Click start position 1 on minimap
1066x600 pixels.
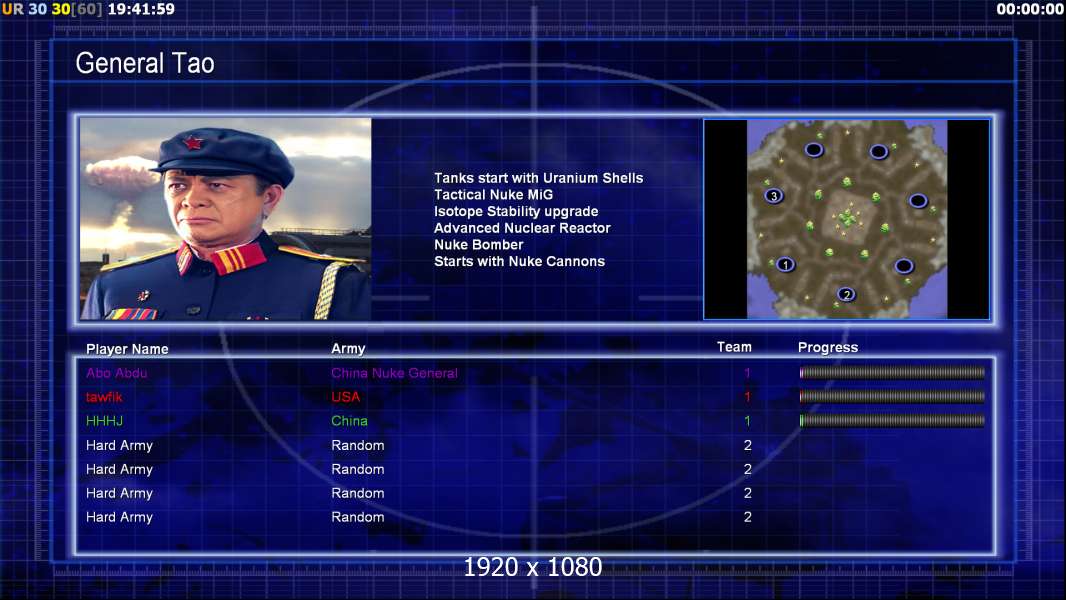[785, 264]
